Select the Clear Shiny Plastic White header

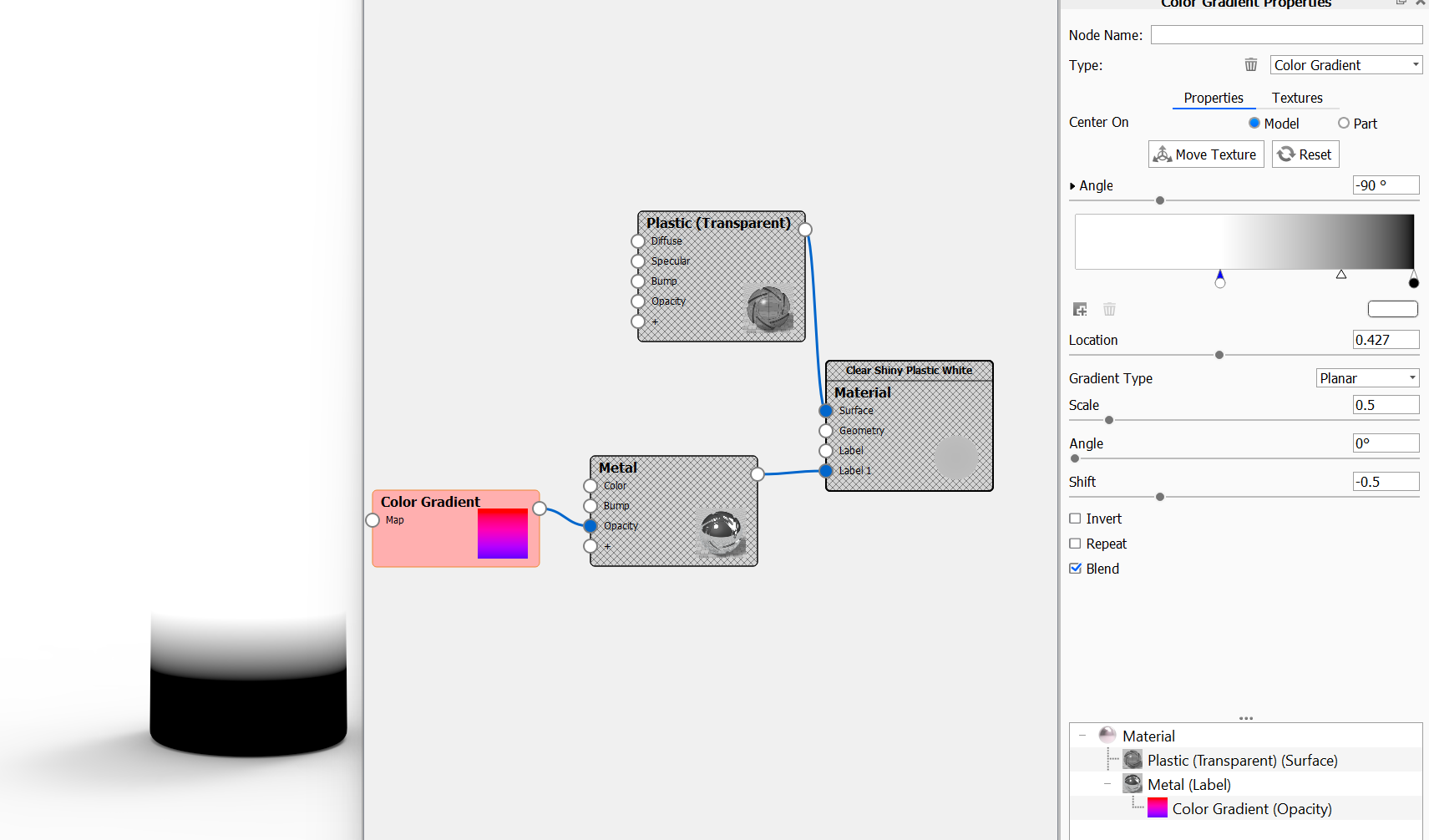click(909, 371)
